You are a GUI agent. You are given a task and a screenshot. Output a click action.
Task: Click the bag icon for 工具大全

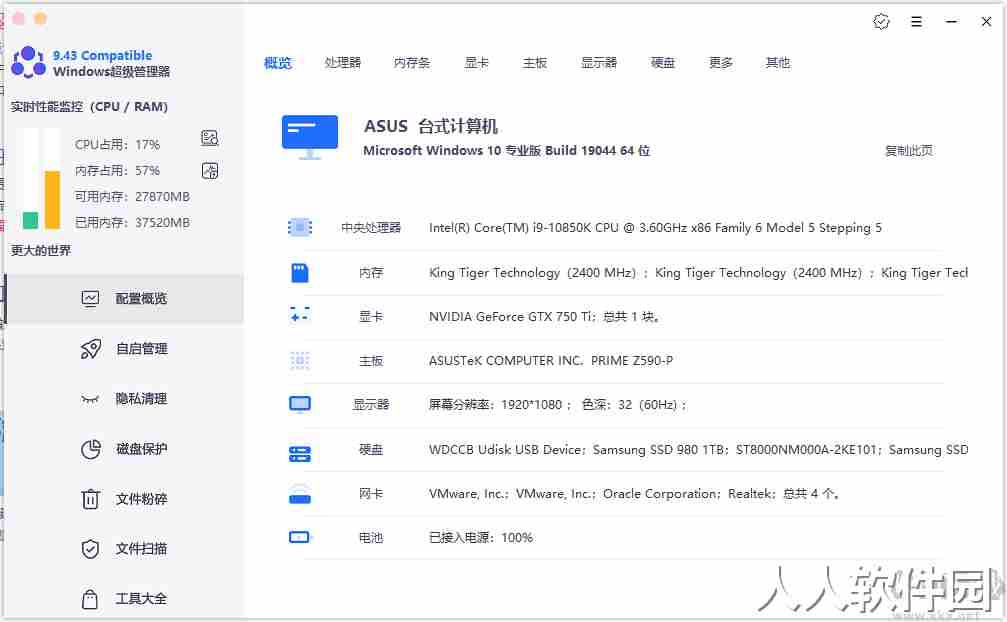click(x=91, y=599)
